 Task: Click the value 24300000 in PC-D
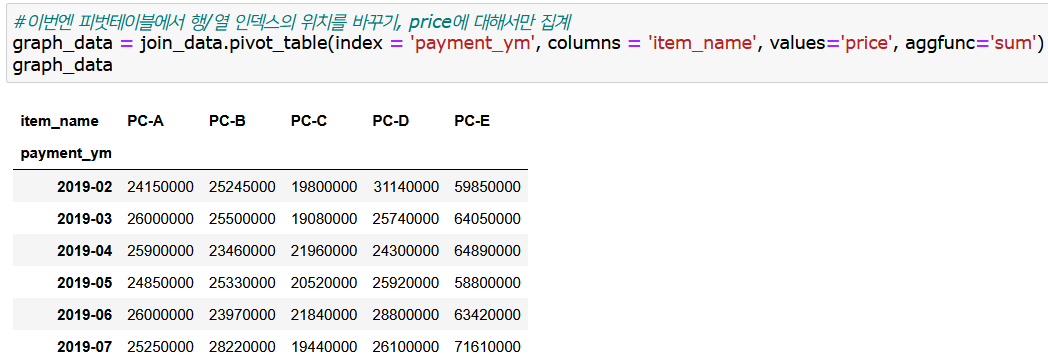[406, 250]
